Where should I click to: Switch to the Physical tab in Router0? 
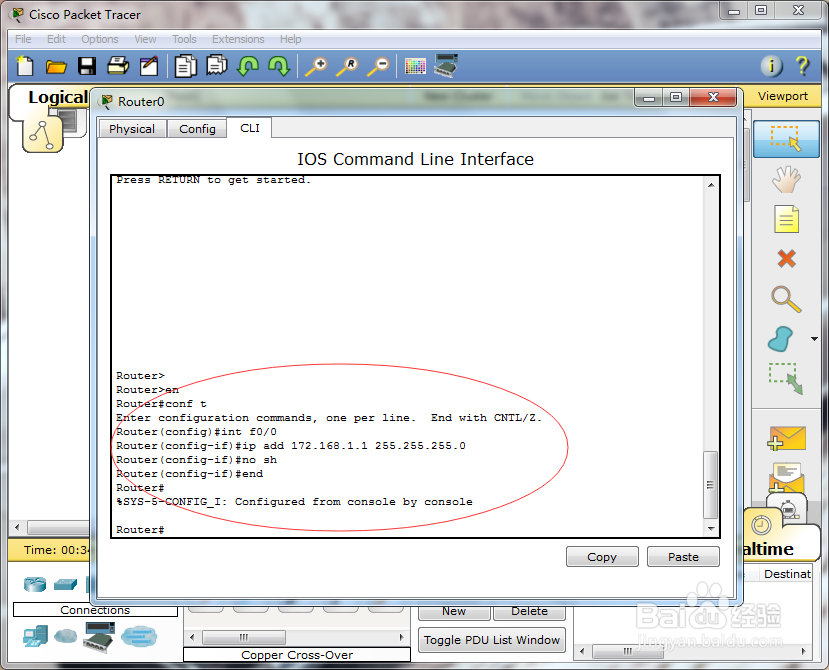coord(132,129)
